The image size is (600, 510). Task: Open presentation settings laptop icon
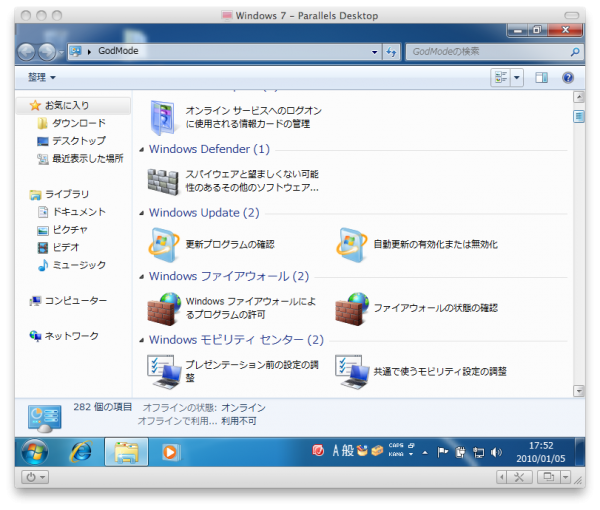(x=165, y=372)
